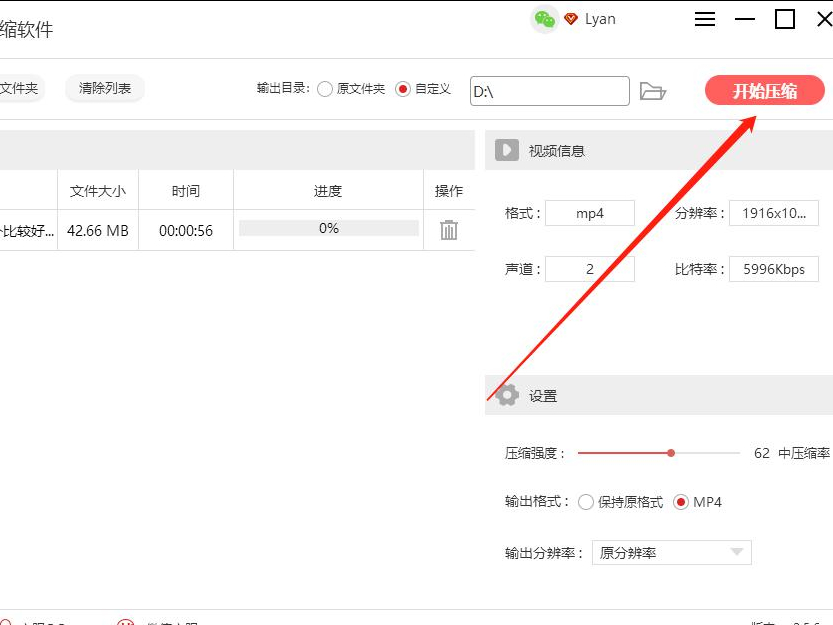833x625 pixels.
Task: Start compression with 开始压缩 button
Action: tap(764, 90)
